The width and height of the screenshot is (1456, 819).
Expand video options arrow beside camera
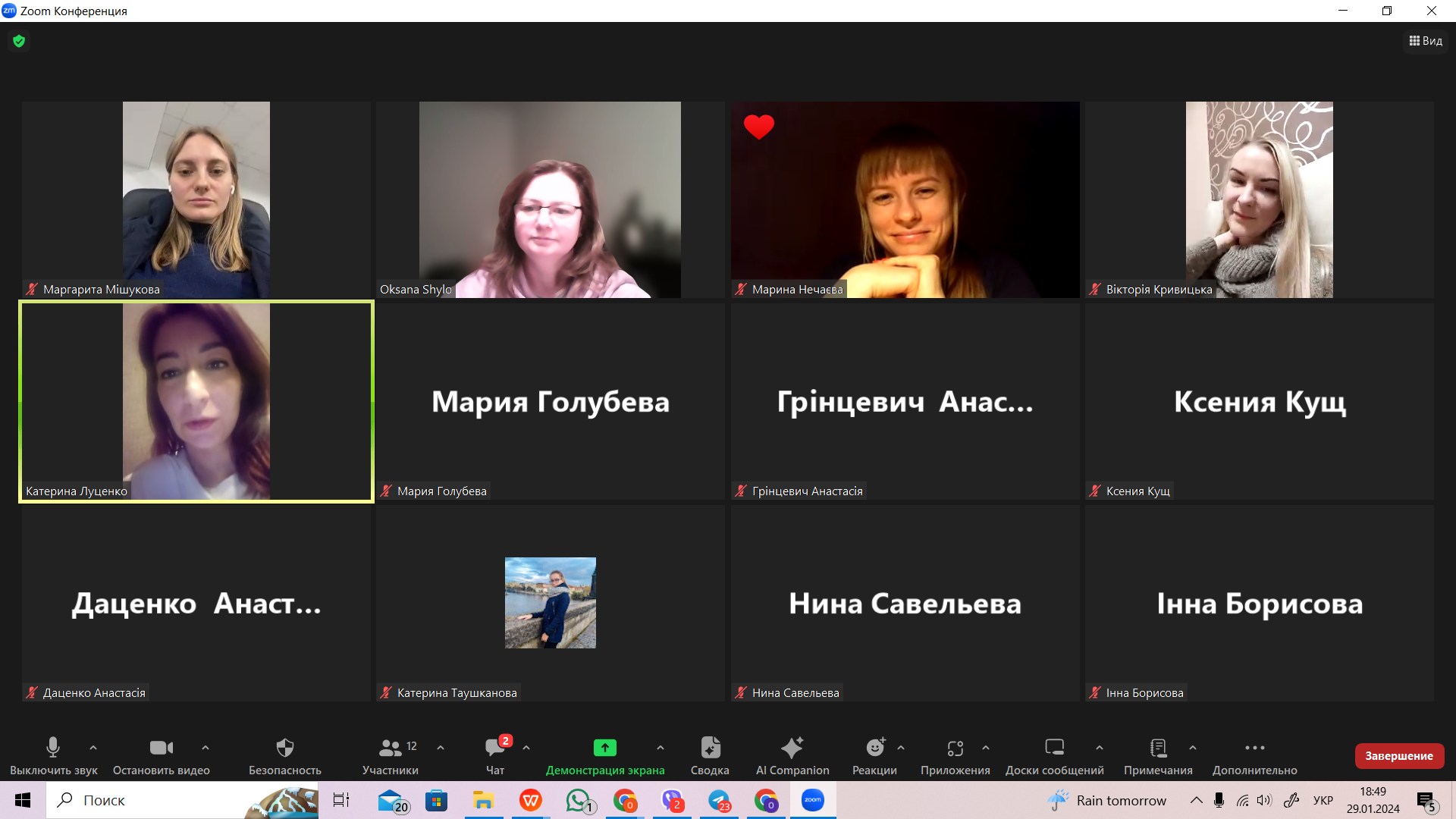tap(206, 748)
